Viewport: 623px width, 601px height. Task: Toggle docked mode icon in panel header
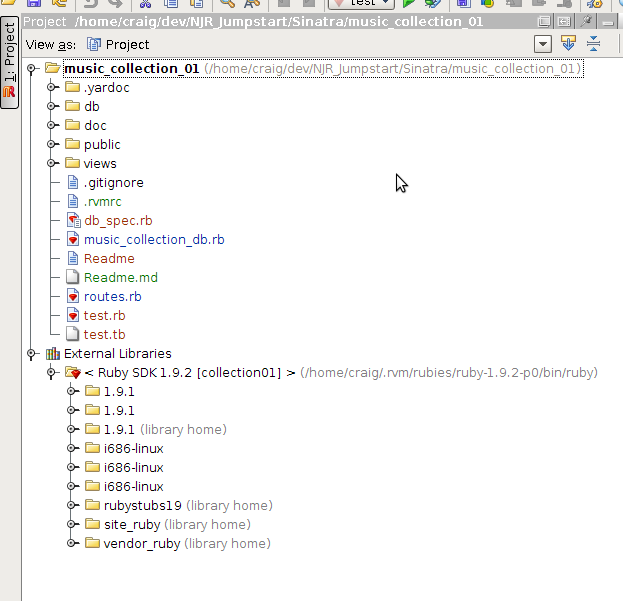pos(564,21)
